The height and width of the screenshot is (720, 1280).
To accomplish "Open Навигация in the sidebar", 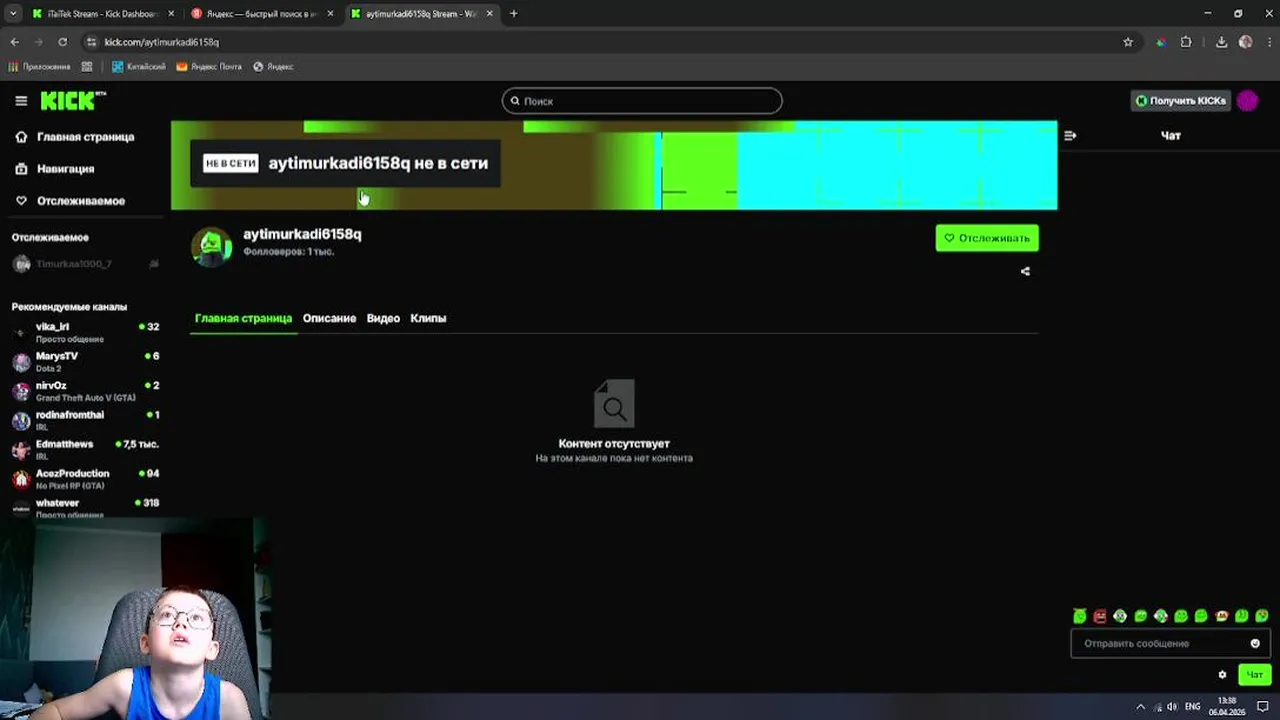I will (55, 169).
